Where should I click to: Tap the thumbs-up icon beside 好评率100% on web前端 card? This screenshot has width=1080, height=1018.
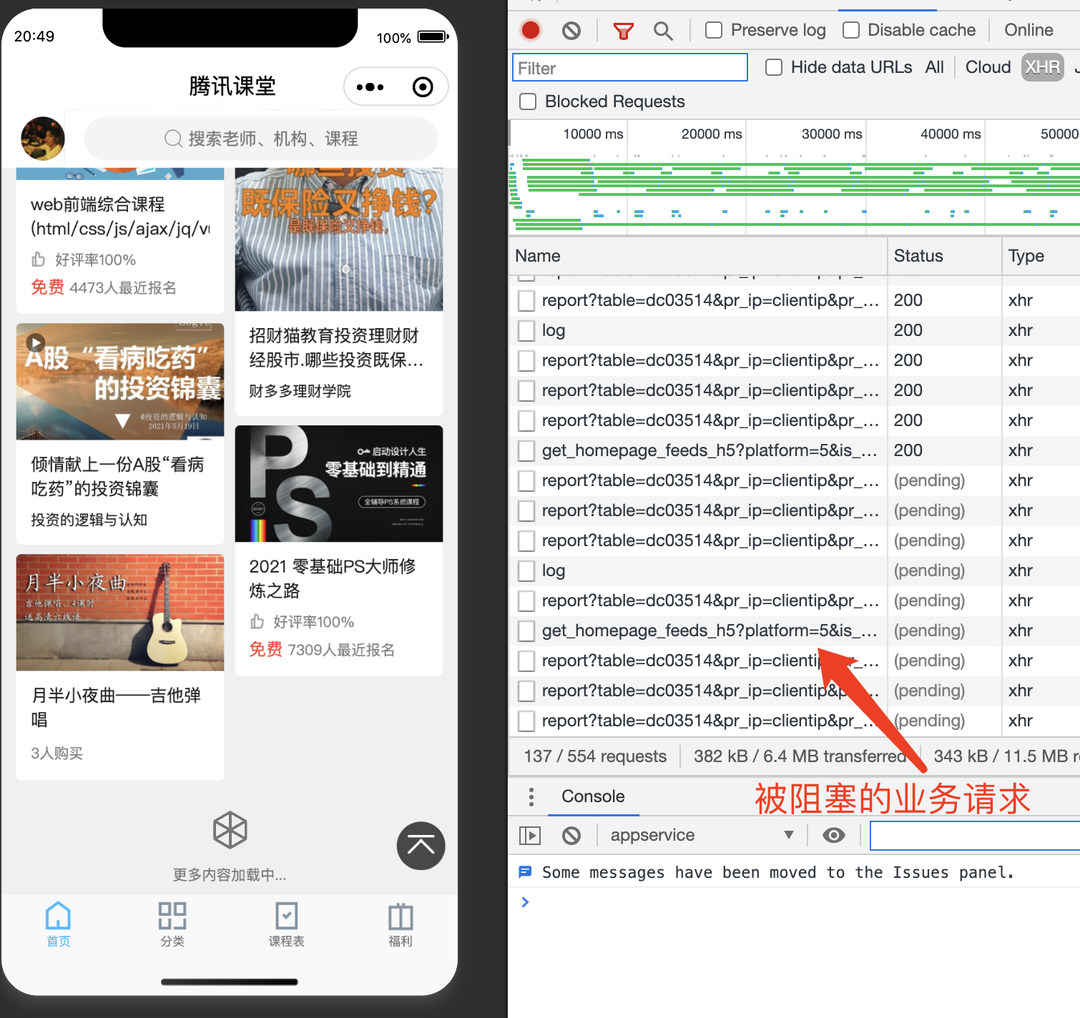pyautogui.click(x=38, y=260)
